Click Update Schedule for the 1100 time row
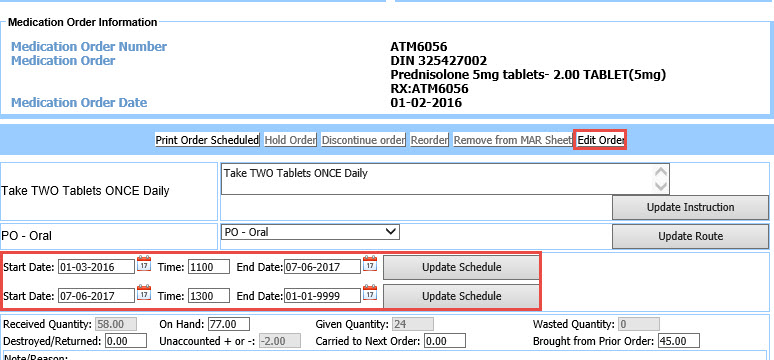This screenshot has height=360, width=774. pyautogui.click(x=462, y=267)
